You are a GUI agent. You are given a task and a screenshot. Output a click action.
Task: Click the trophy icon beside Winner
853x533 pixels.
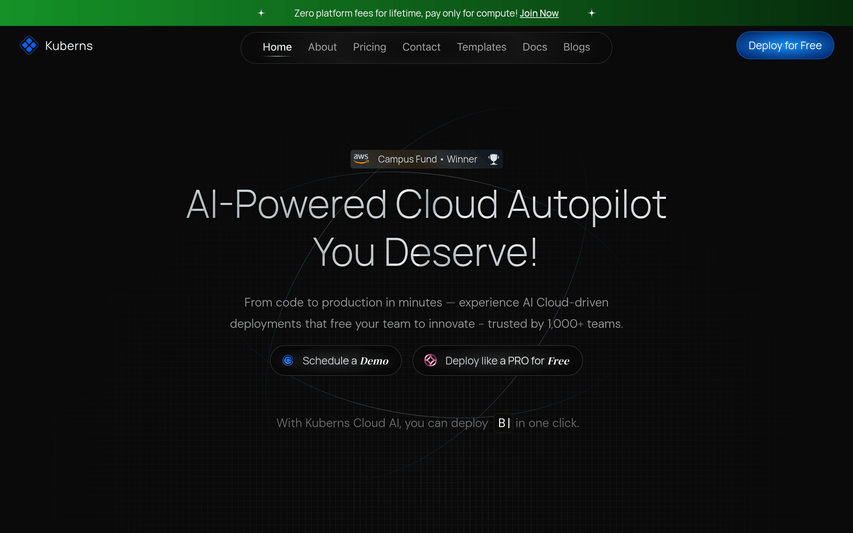493,159
